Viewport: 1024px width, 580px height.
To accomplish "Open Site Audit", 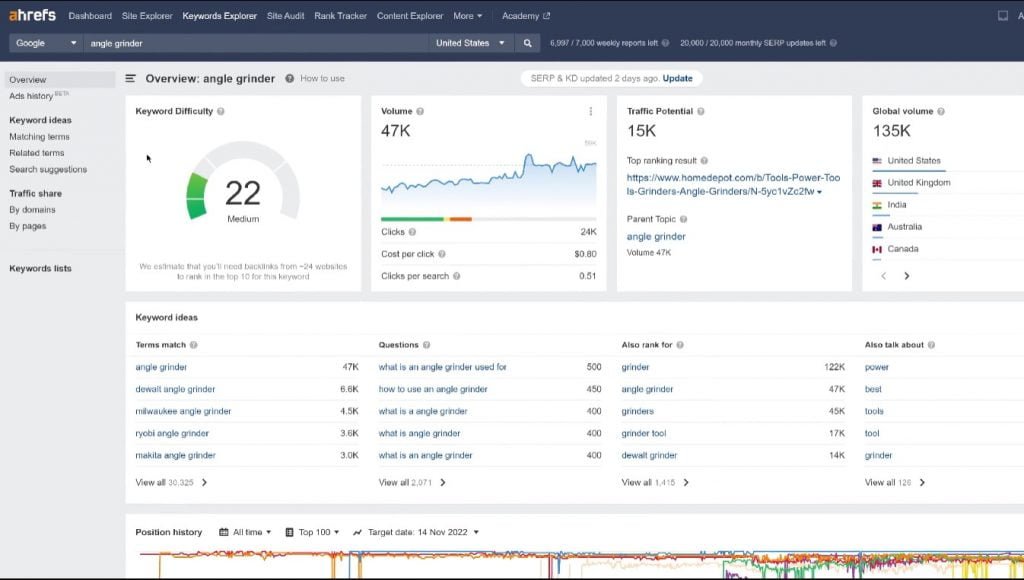I will (x=285, y=16).
